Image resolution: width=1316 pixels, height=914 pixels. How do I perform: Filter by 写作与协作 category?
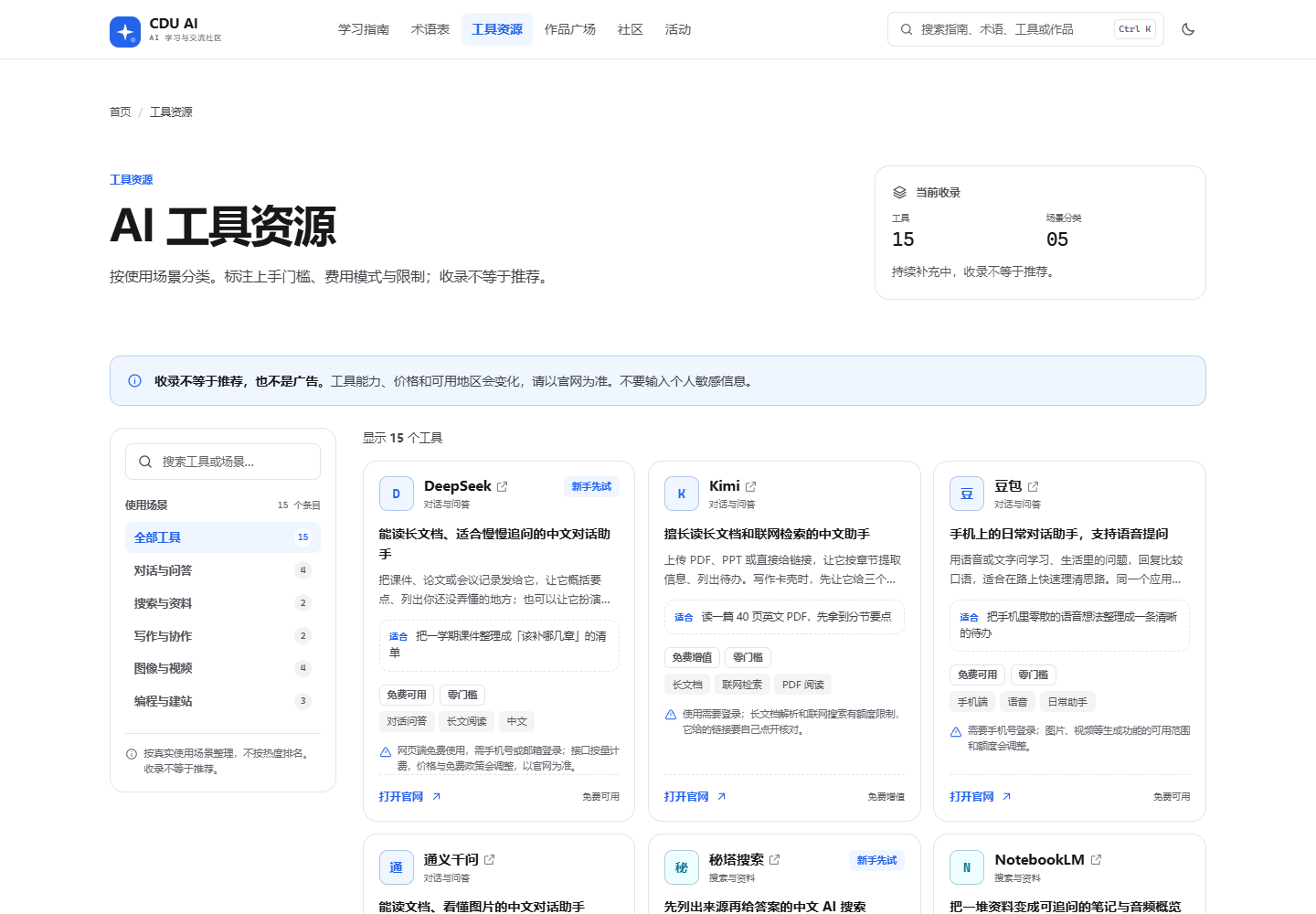223,636
